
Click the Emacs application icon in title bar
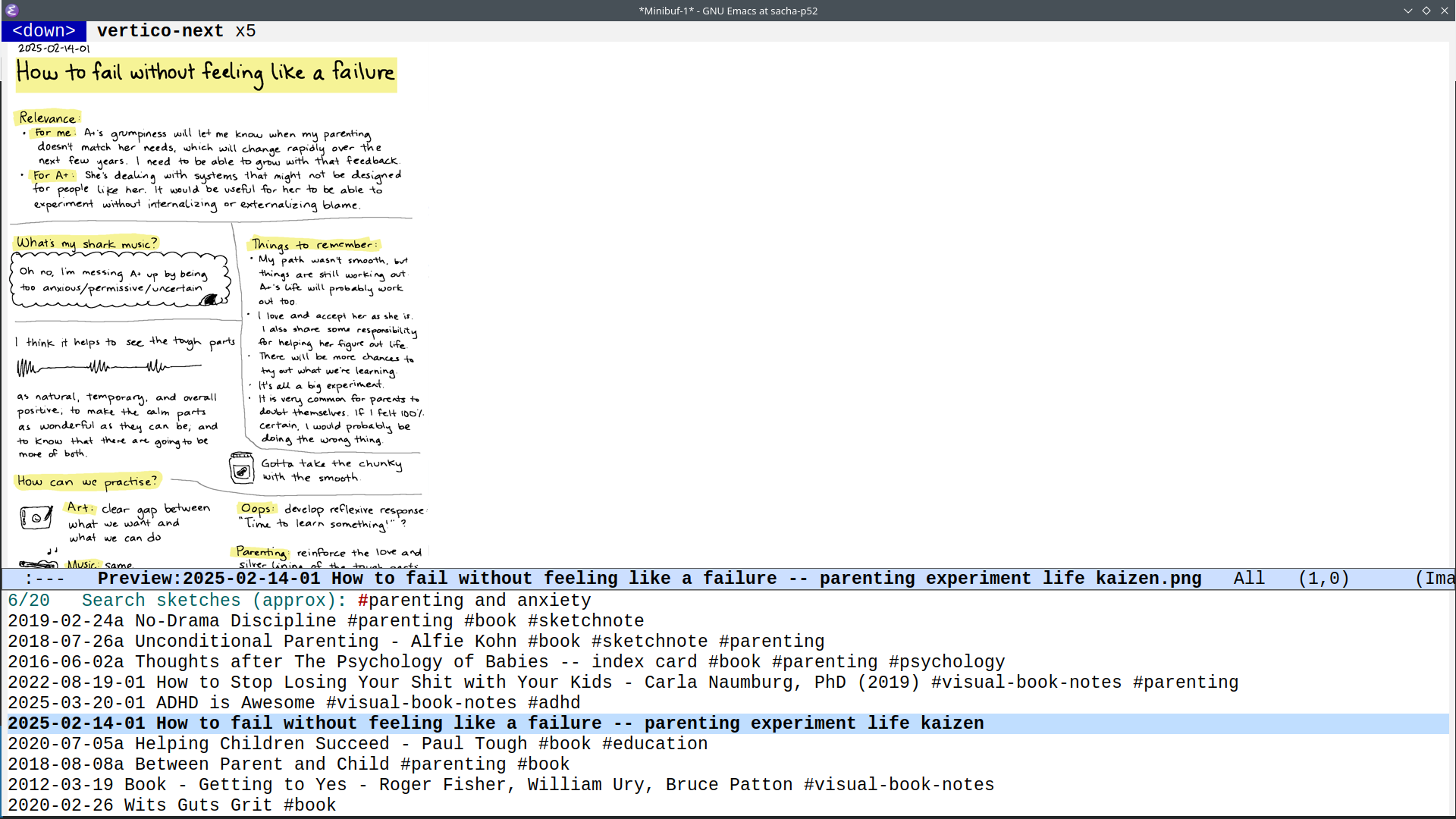click(x=11, y=10)
